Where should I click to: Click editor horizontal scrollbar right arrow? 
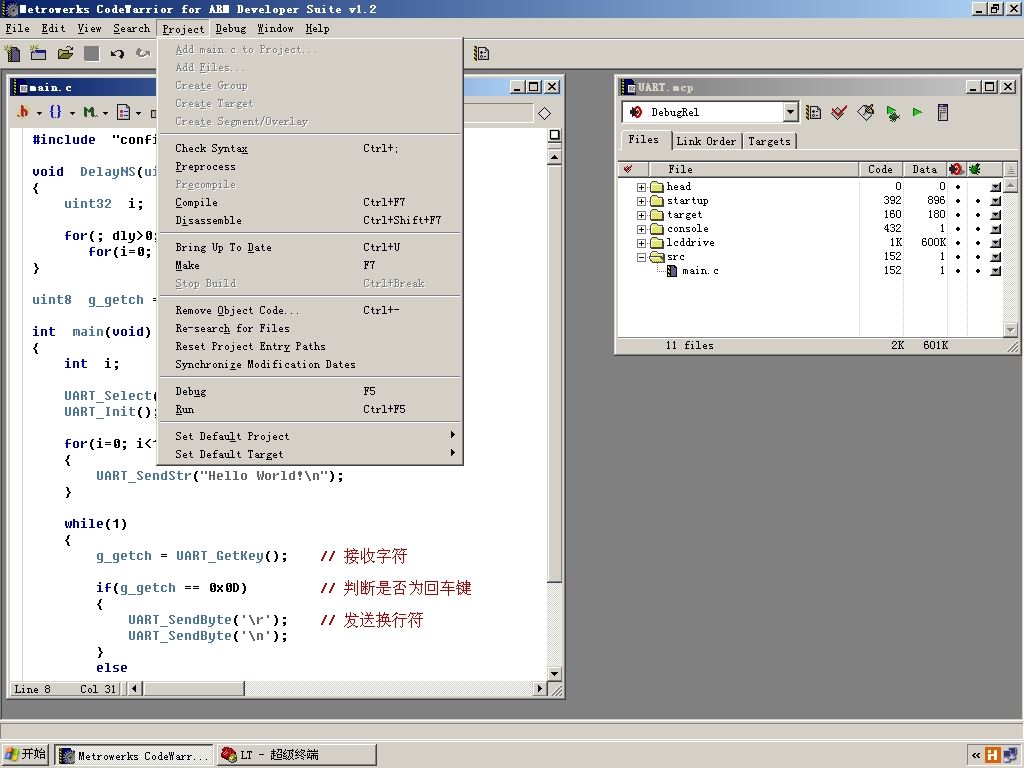540,688
